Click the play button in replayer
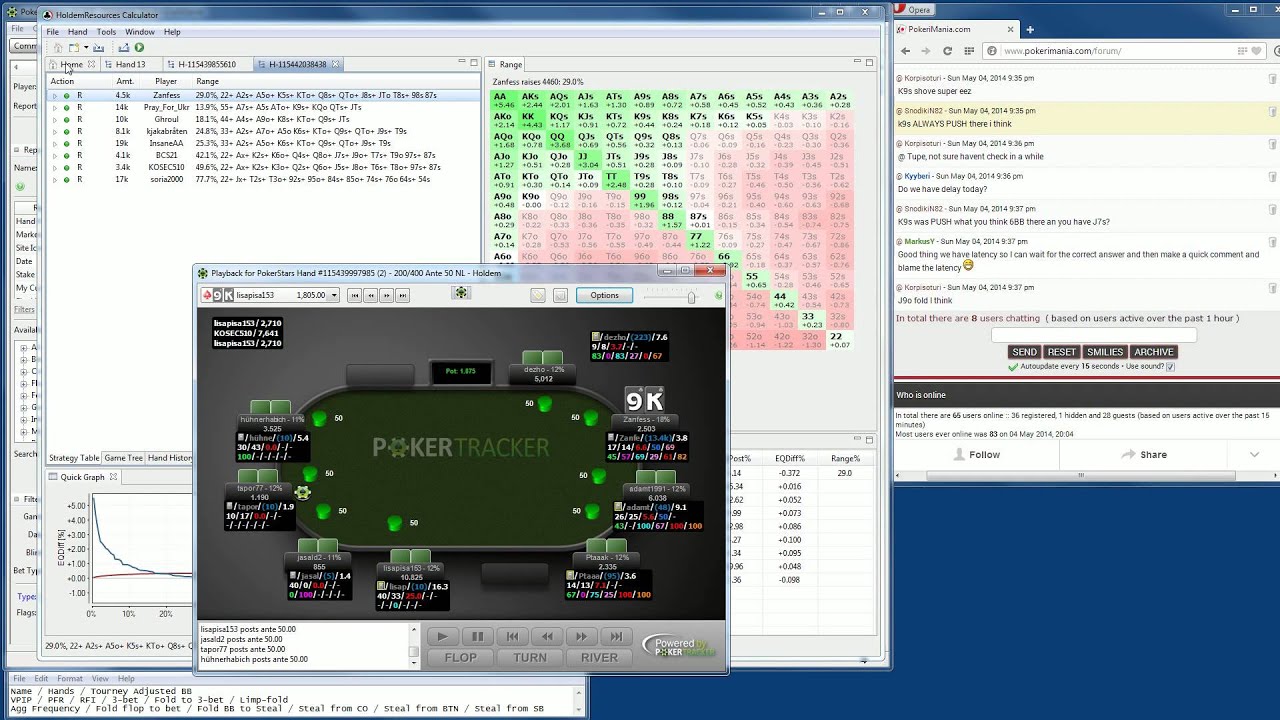 pos(442,636)
